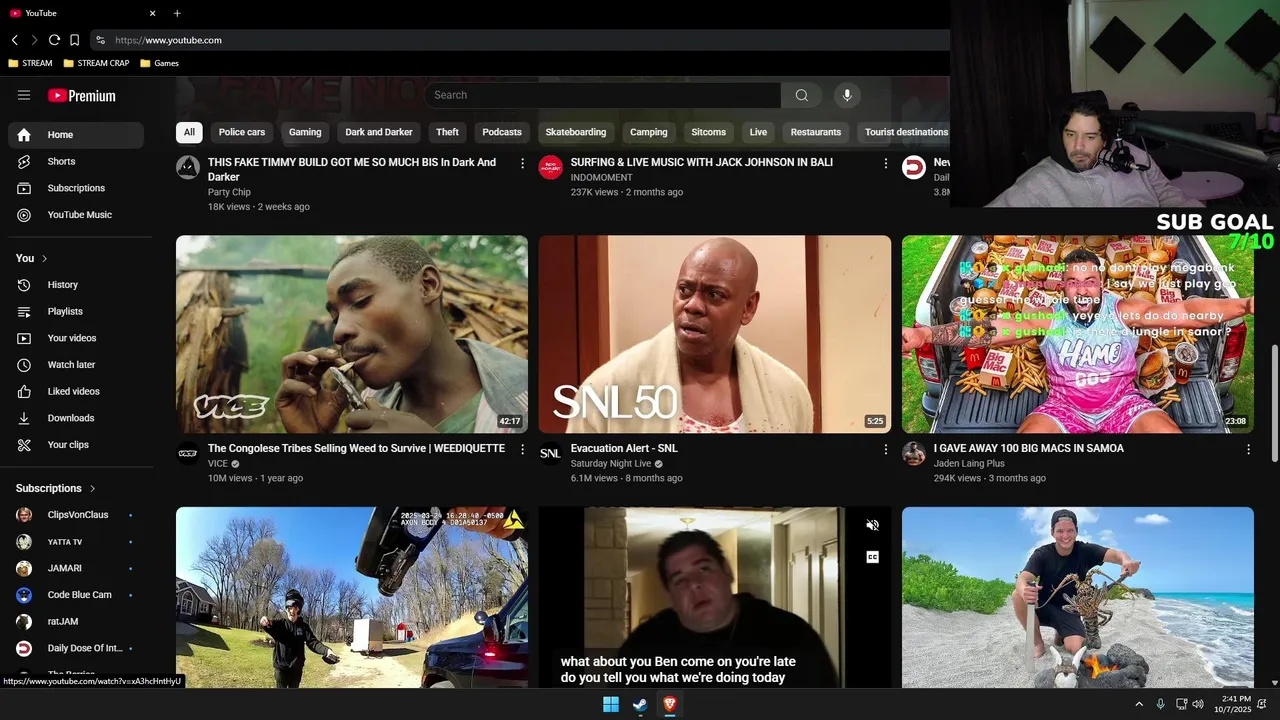Expand the Subscriptions section chevron
This screenshot has width=1280, height=720.
click(92, 488)
